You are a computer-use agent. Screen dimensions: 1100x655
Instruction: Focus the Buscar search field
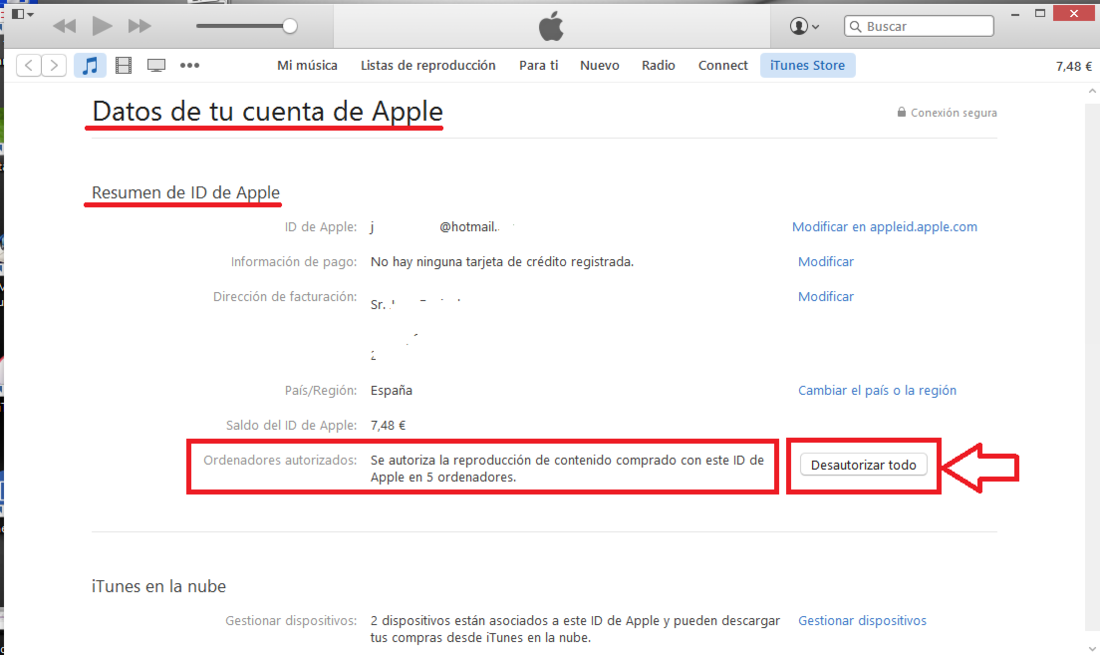click(x=919, y=26)
